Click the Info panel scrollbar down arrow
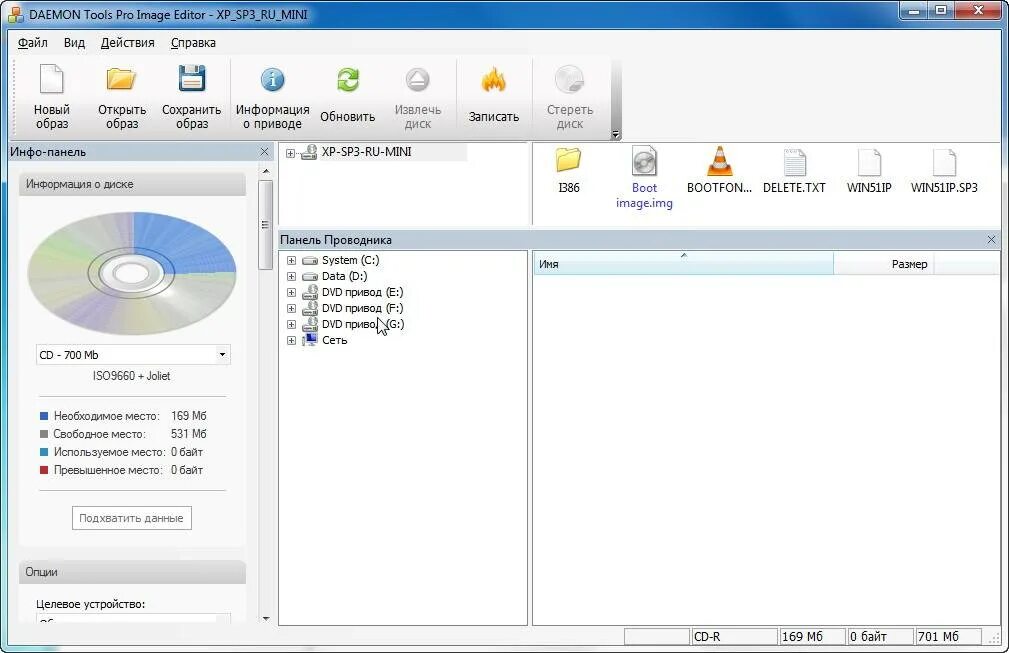The height and width of the screenshot is (653, 1009). tap(266, 618)
